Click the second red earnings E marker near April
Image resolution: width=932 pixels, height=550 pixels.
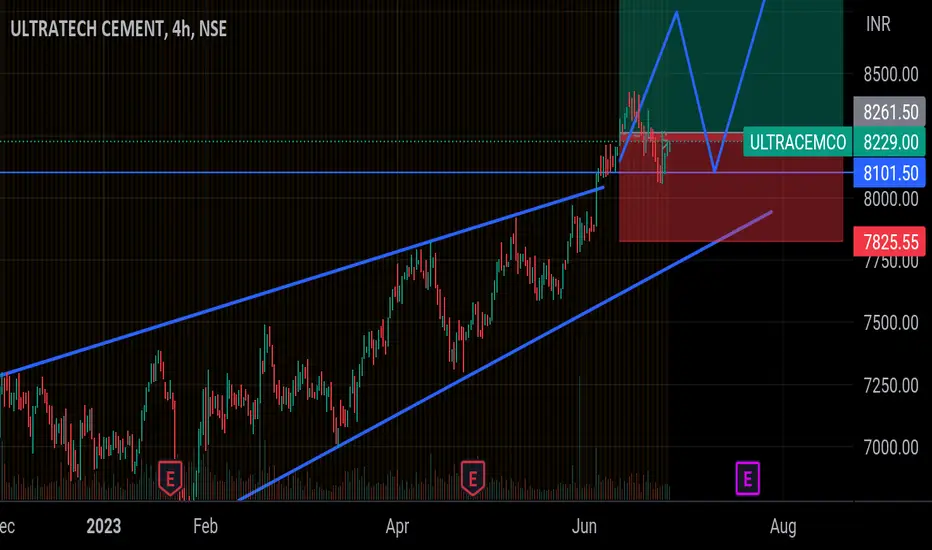(x=473, y=478)
